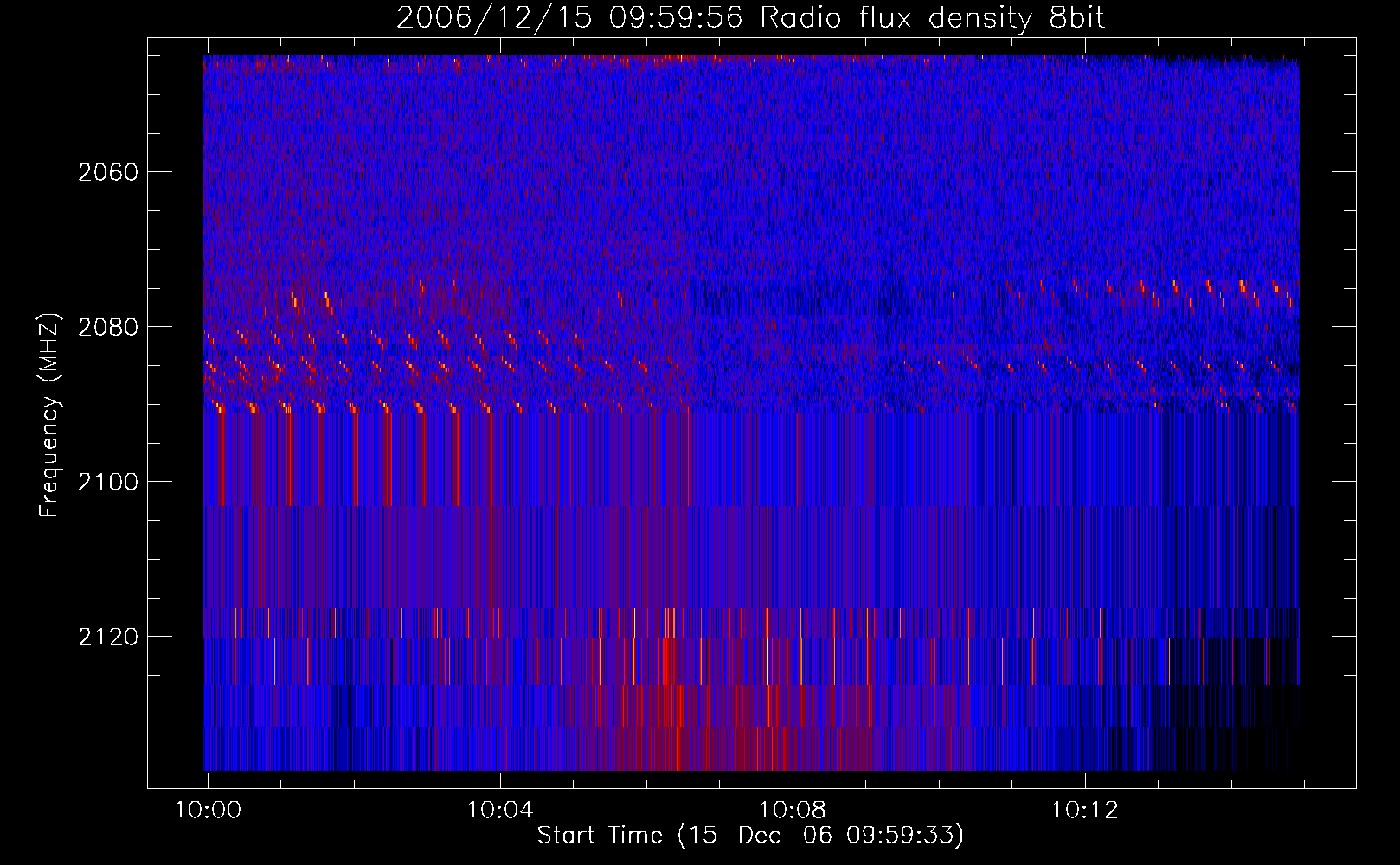Select the 10:12 time tick label
The image size is (1400, 865).
1085,811
